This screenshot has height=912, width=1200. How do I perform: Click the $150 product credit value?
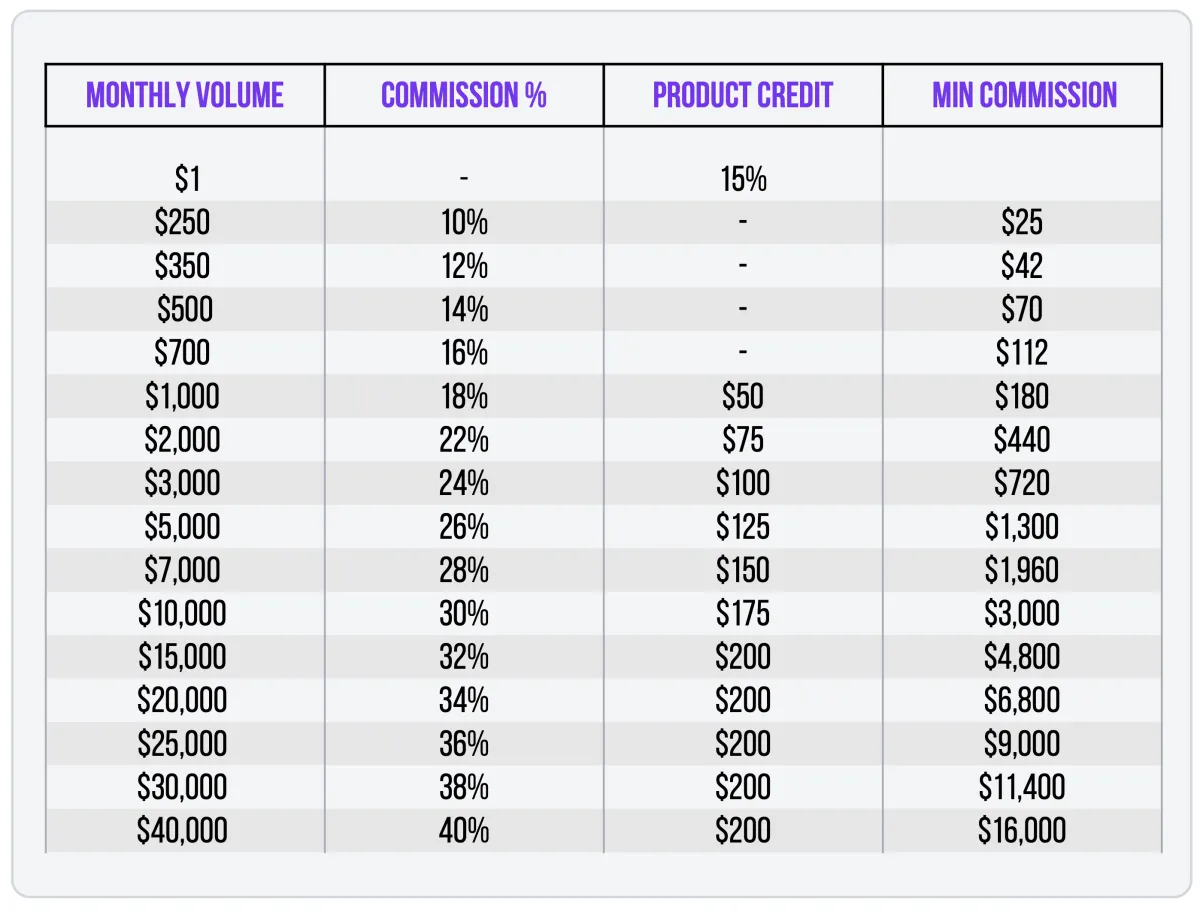743,570
